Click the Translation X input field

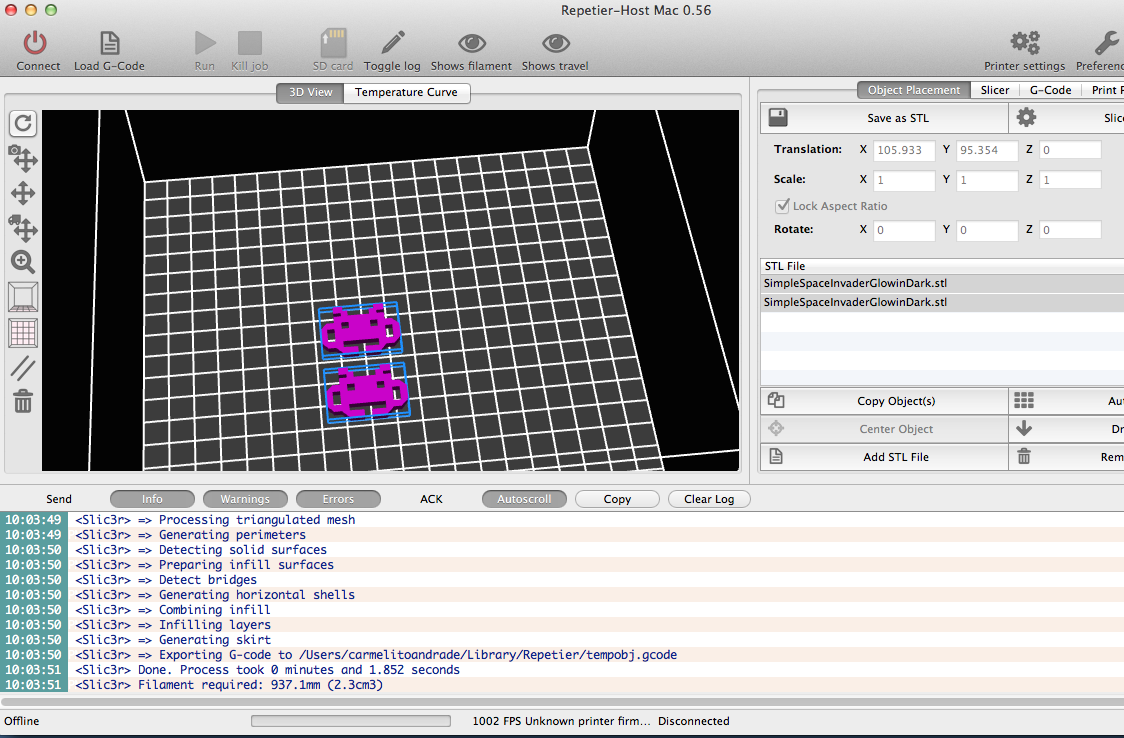(x=904, y=150)
